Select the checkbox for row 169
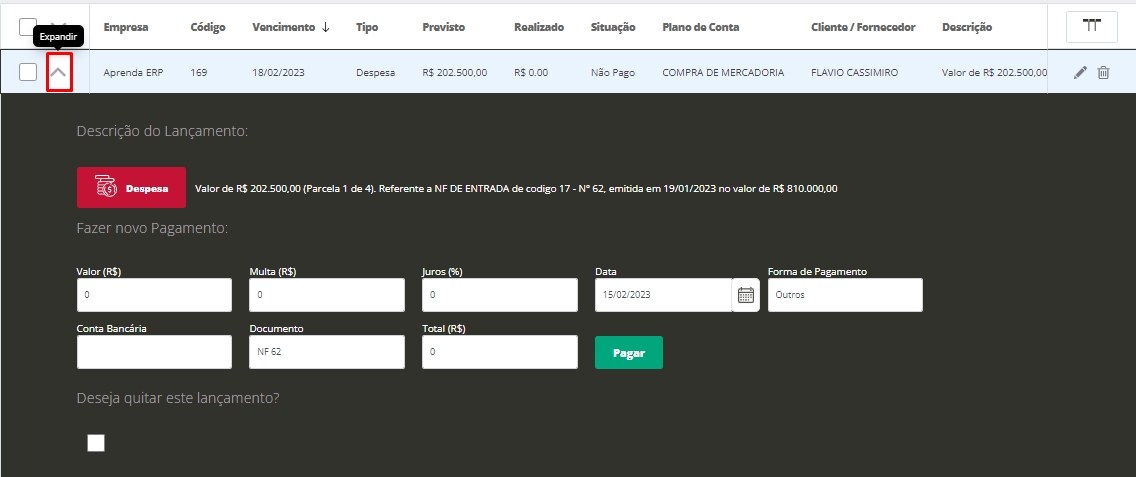Viewport: 1136px width, 477px height. coord(28,73)
